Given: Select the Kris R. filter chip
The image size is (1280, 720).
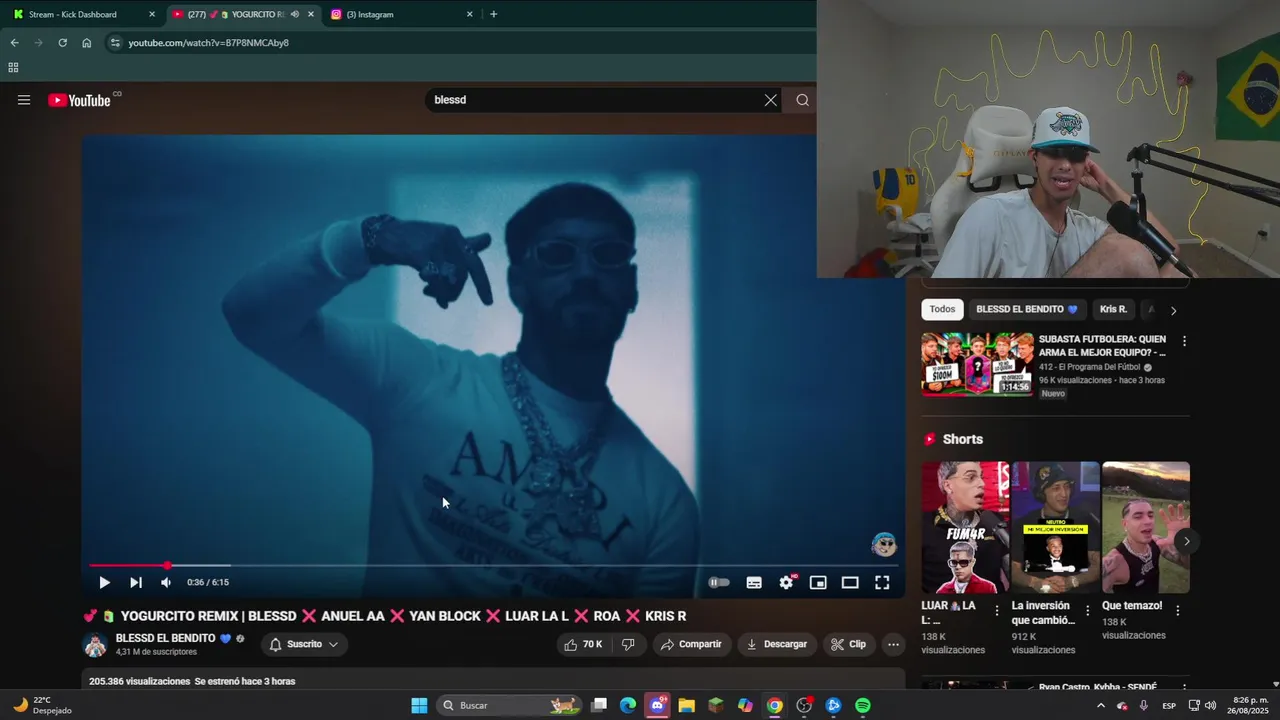Looking at the screenshot, I should pyautogui.click(x=1113, y=309).
